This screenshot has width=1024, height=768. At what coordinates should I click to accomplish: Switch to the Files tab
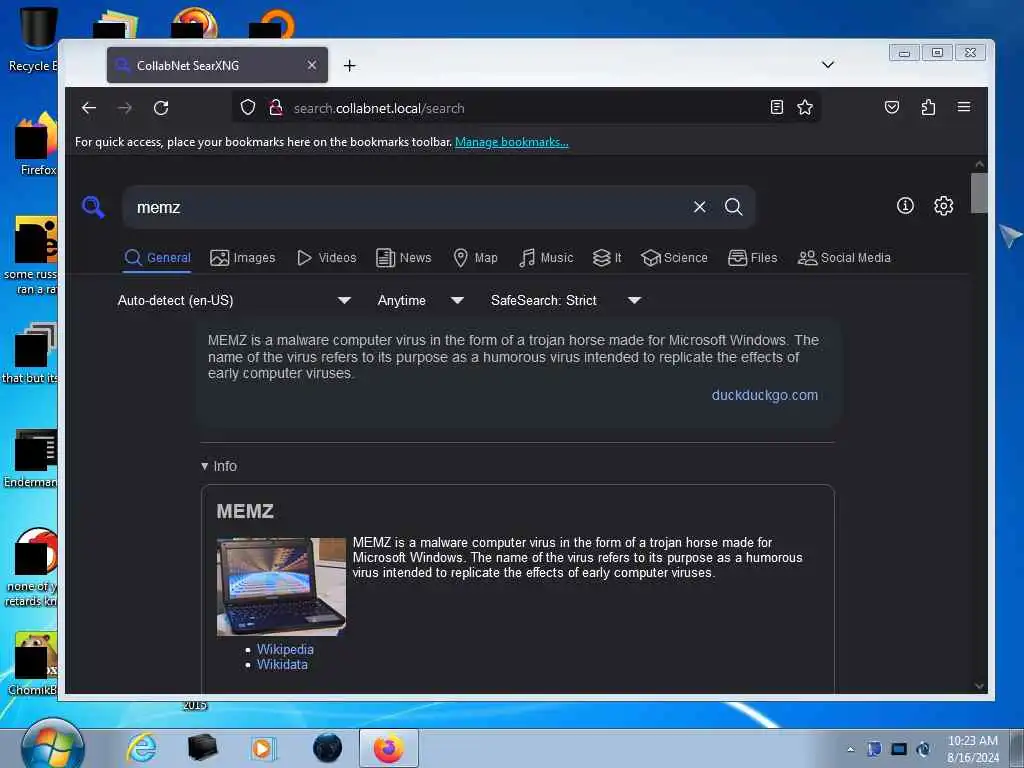coord(752,258)
